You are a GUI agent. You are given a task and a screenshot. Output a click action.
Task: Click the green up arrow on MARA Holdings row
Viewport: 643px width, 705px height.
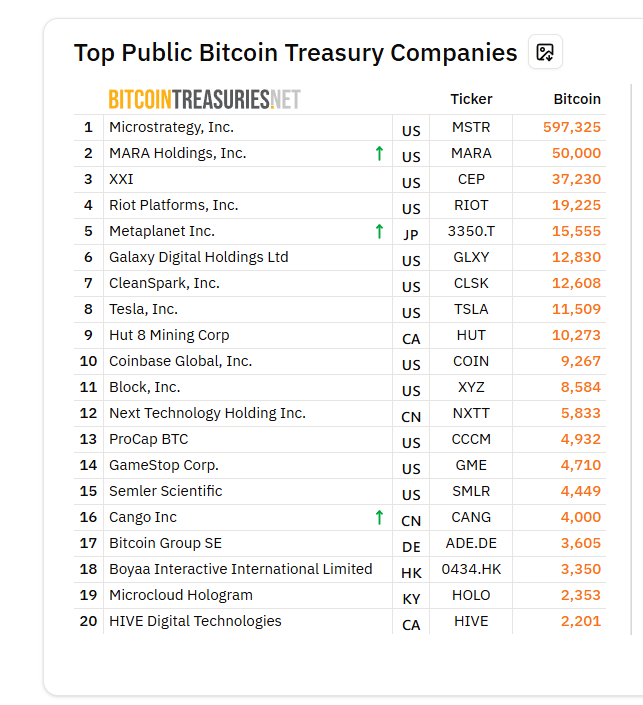379,153
